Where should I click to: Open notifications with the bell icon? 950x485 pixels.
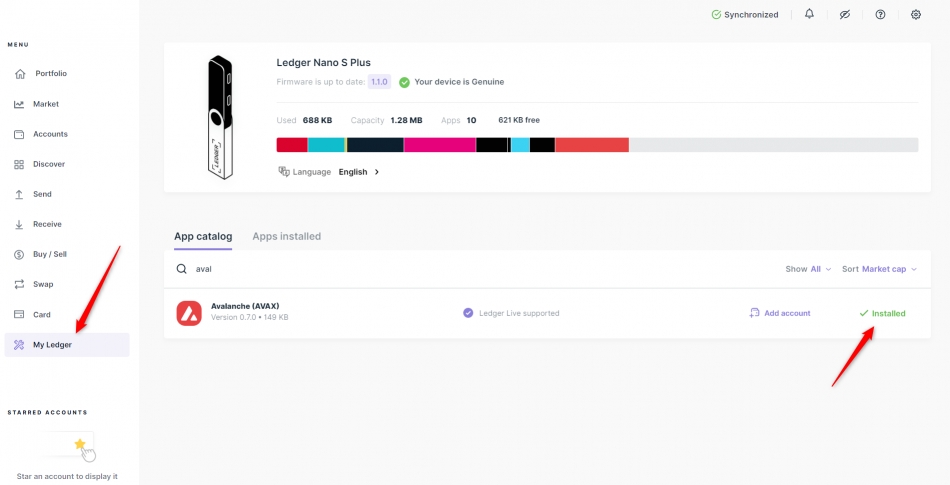coord(809,14)
